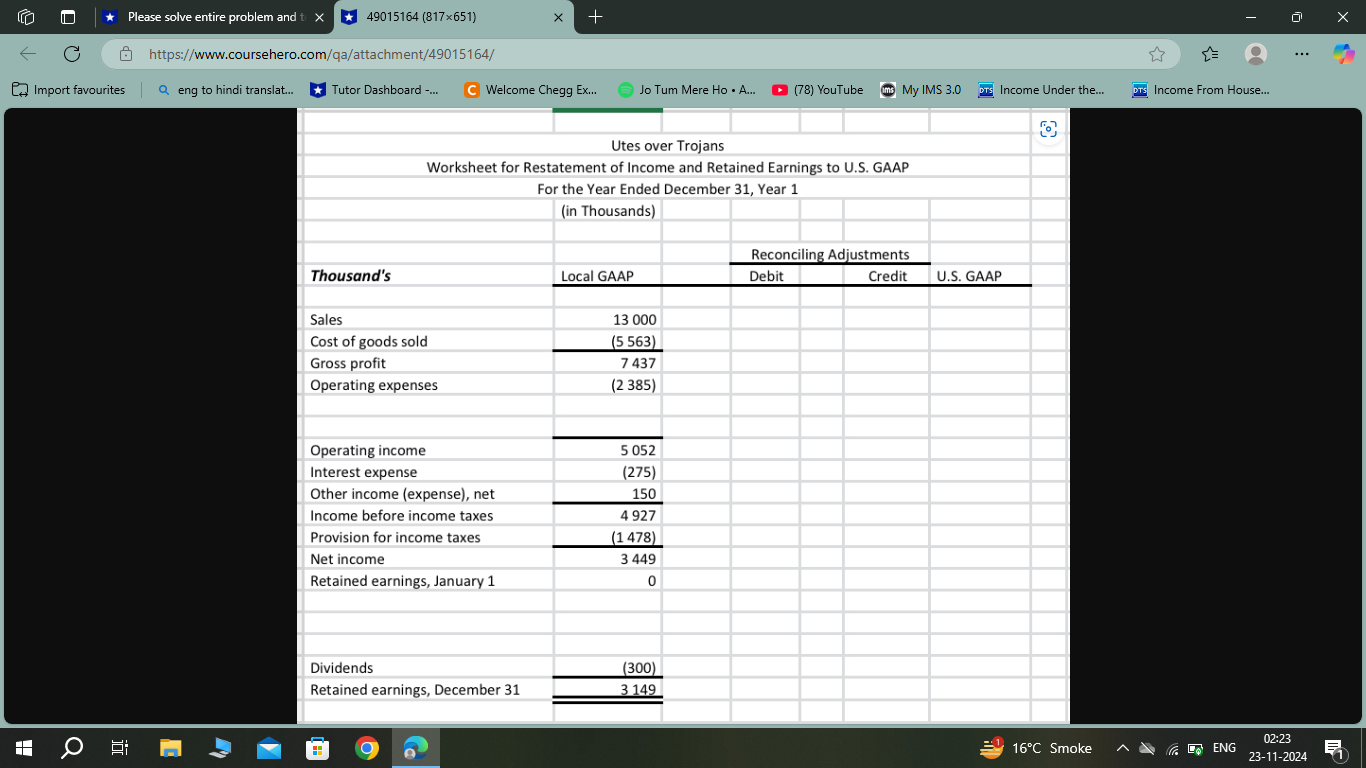Screen dimensions: 1366x768
Task: Click 'Cost of goods sold' label
Action: coord(369,341)
